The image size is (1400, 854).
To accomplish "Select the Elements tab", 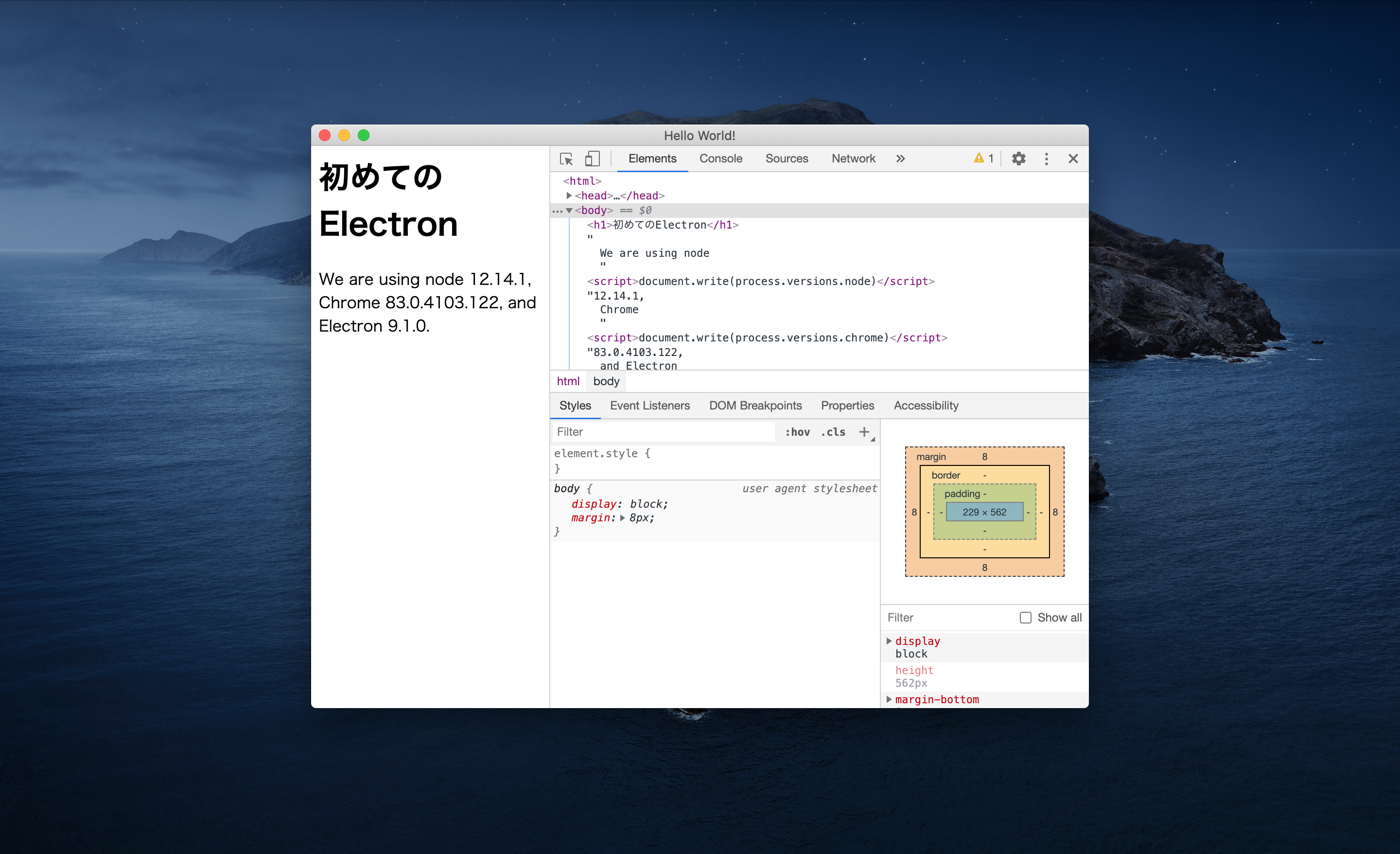I will pos(652,159).
